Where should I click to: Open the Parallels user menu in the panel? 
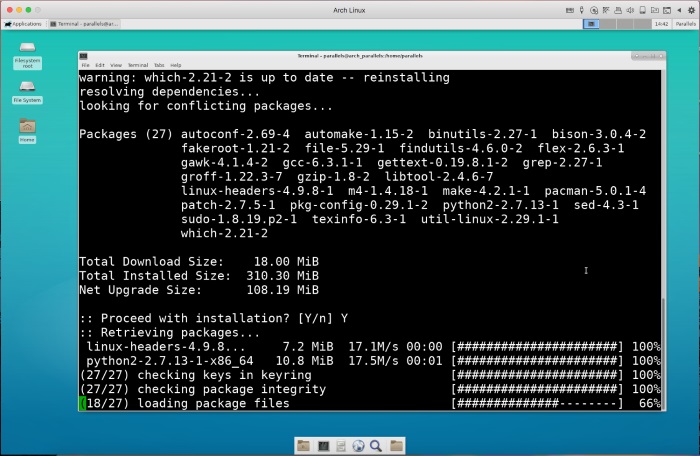pos(685,24)
